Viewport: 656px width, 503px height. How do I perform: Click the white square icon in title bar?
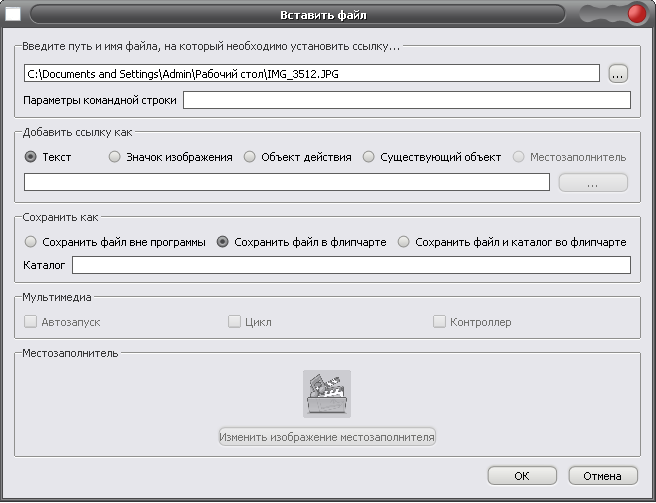coord(13,14)
